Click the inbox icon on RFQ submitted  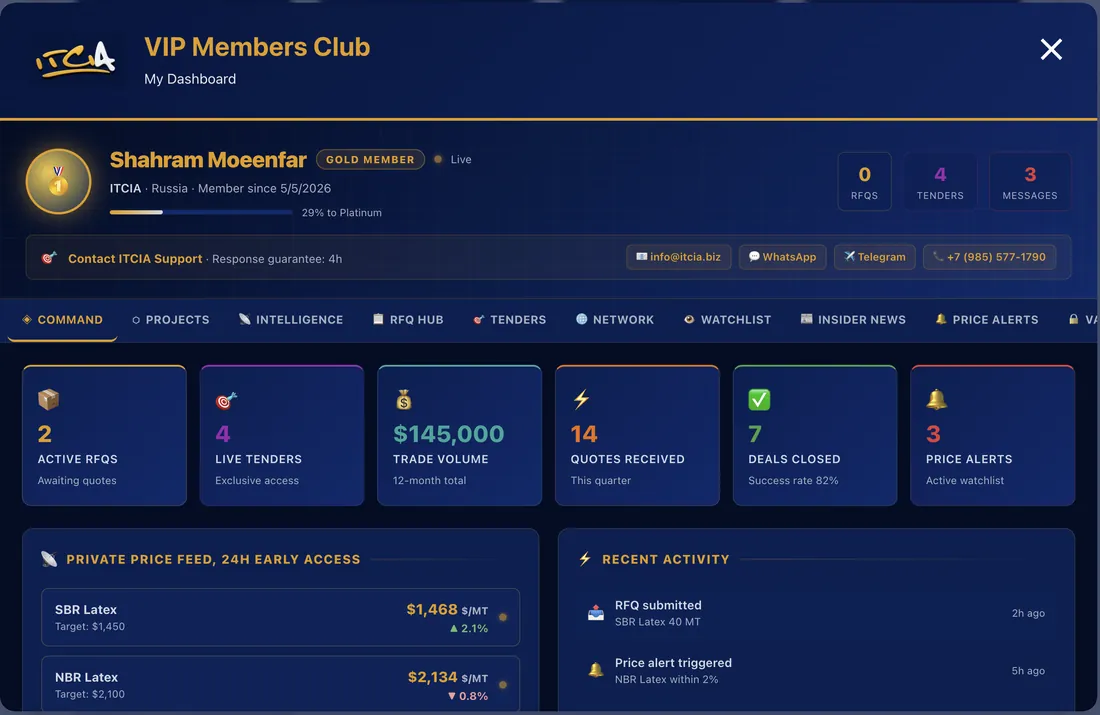point(596,613)
